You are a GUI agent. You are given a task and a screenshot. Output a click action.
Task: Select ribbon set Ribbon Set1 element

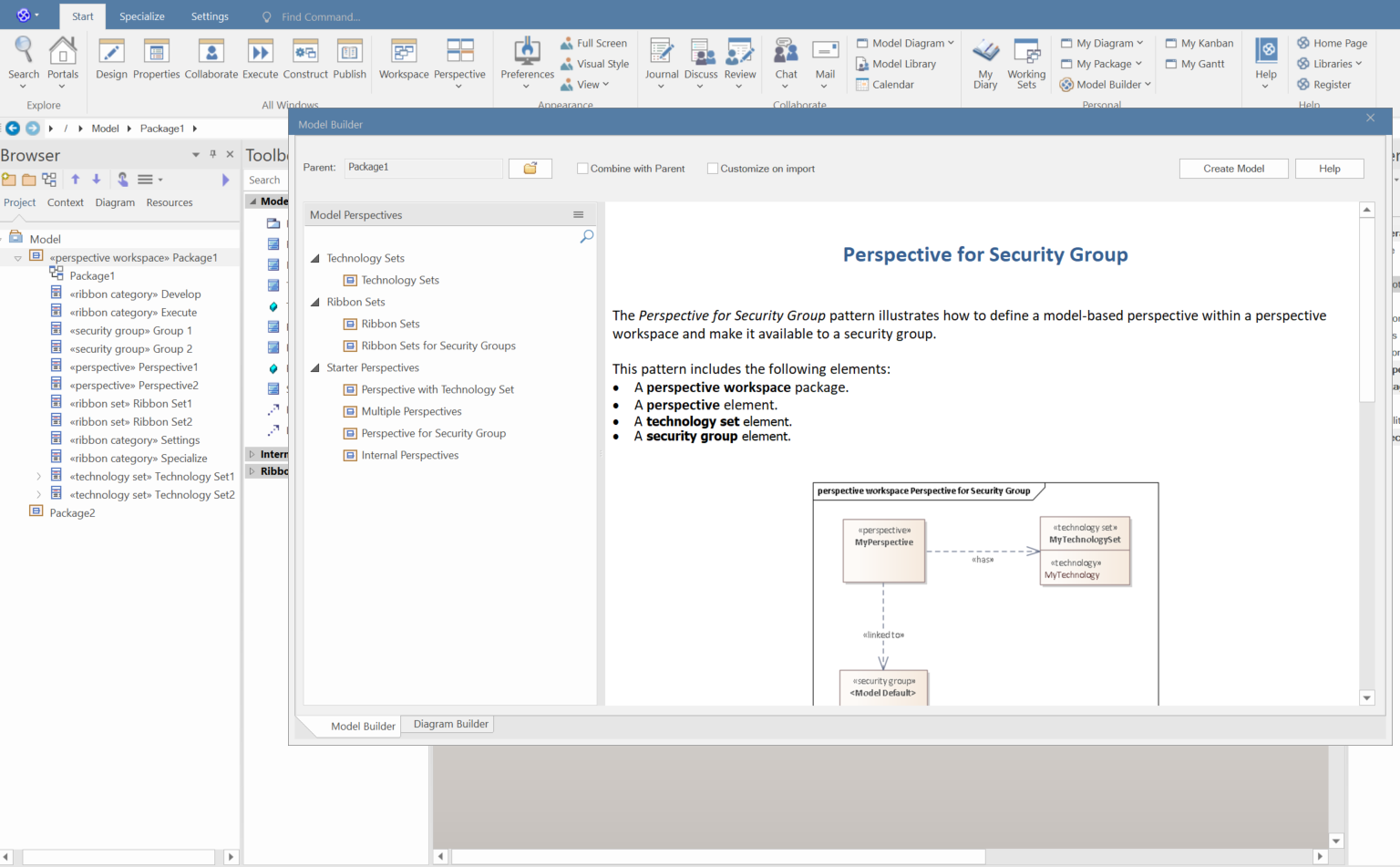point(130,403)
